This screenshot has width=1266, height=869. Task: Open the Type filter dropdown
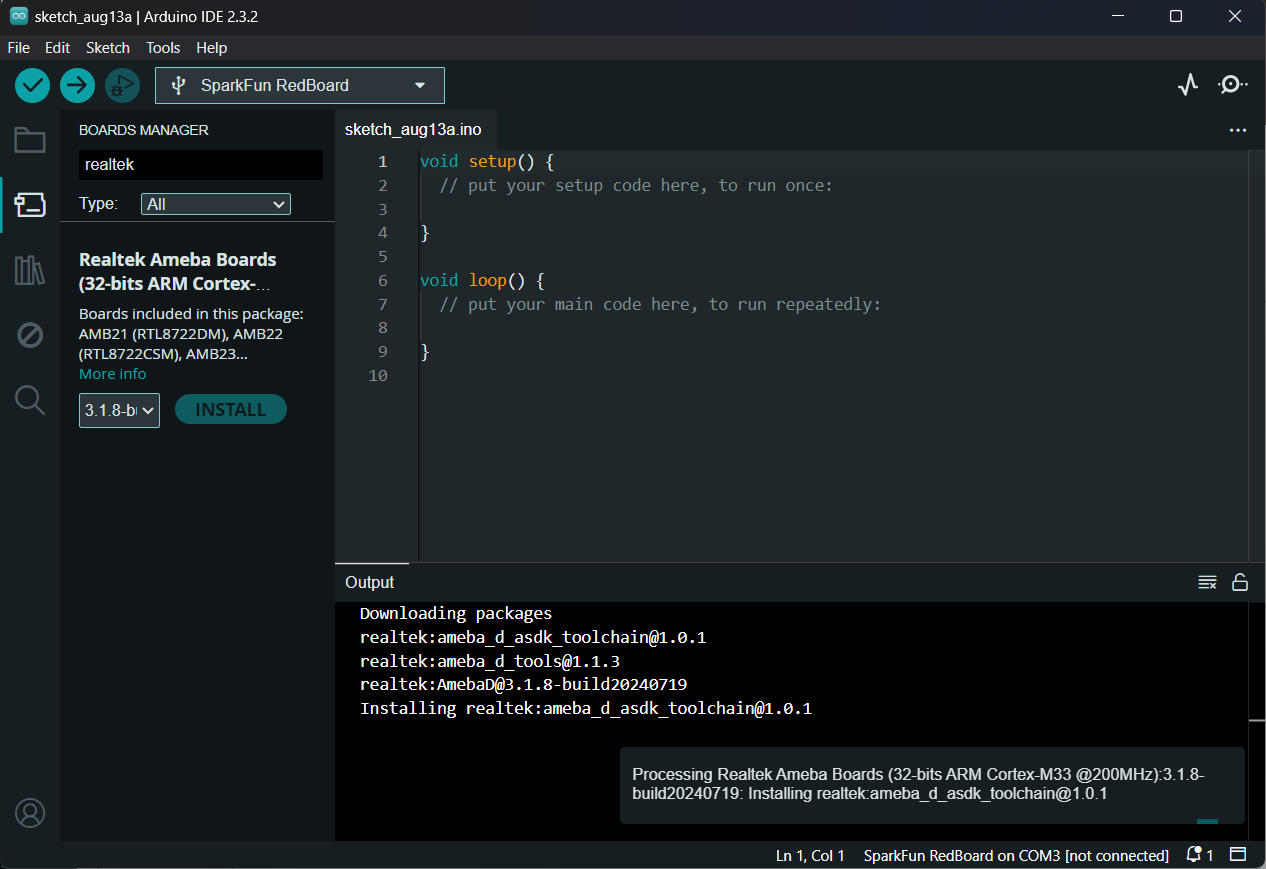pos(216,204)
